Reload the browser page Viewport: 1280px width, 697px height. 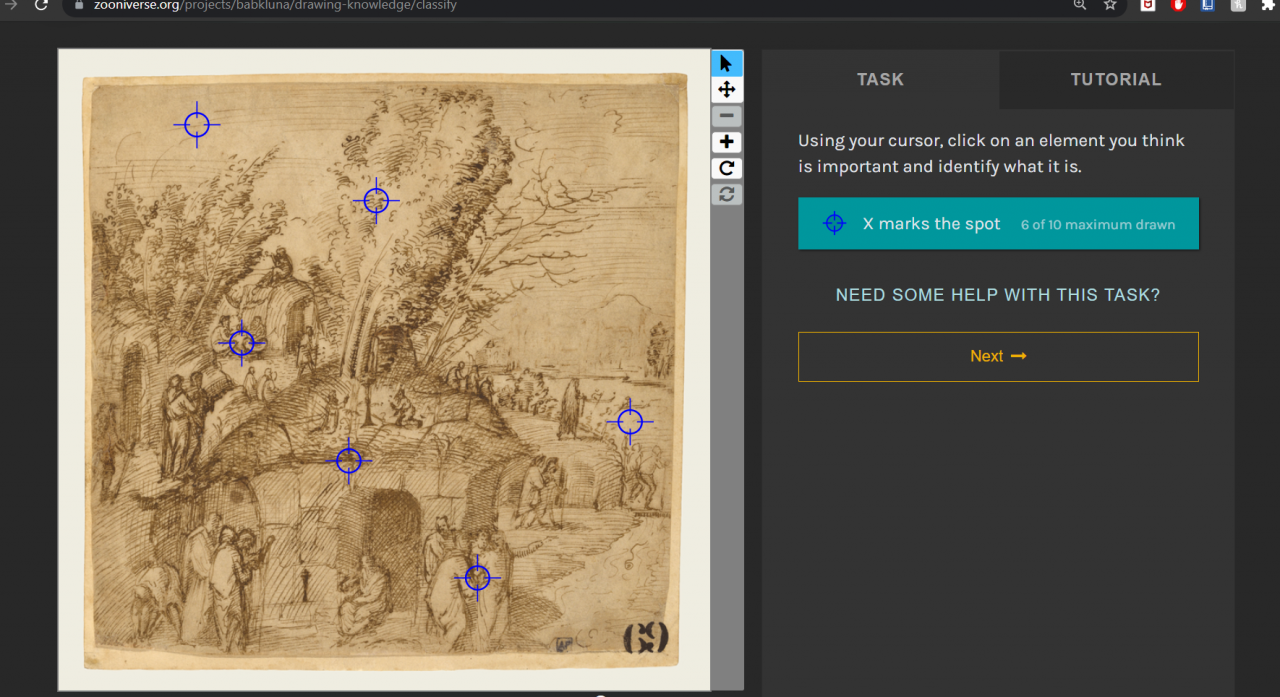pos(42,5)
